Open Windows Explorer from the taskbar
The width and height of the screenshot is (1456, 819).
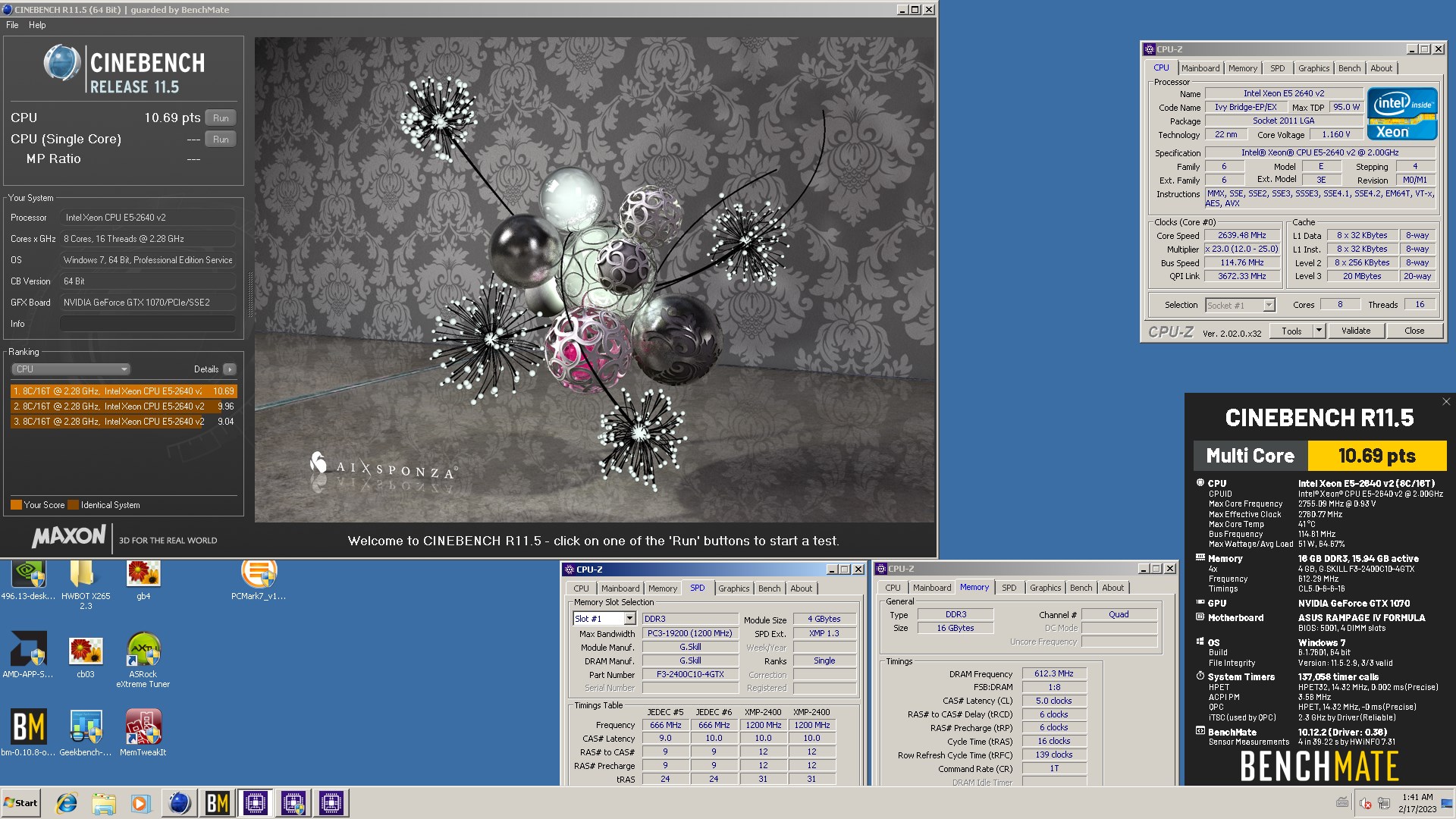coord(104,803)
